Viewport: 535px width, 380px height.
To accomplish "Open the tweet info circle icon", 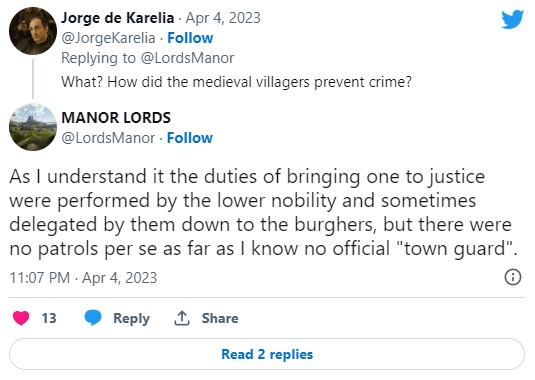I will point(513,277).
